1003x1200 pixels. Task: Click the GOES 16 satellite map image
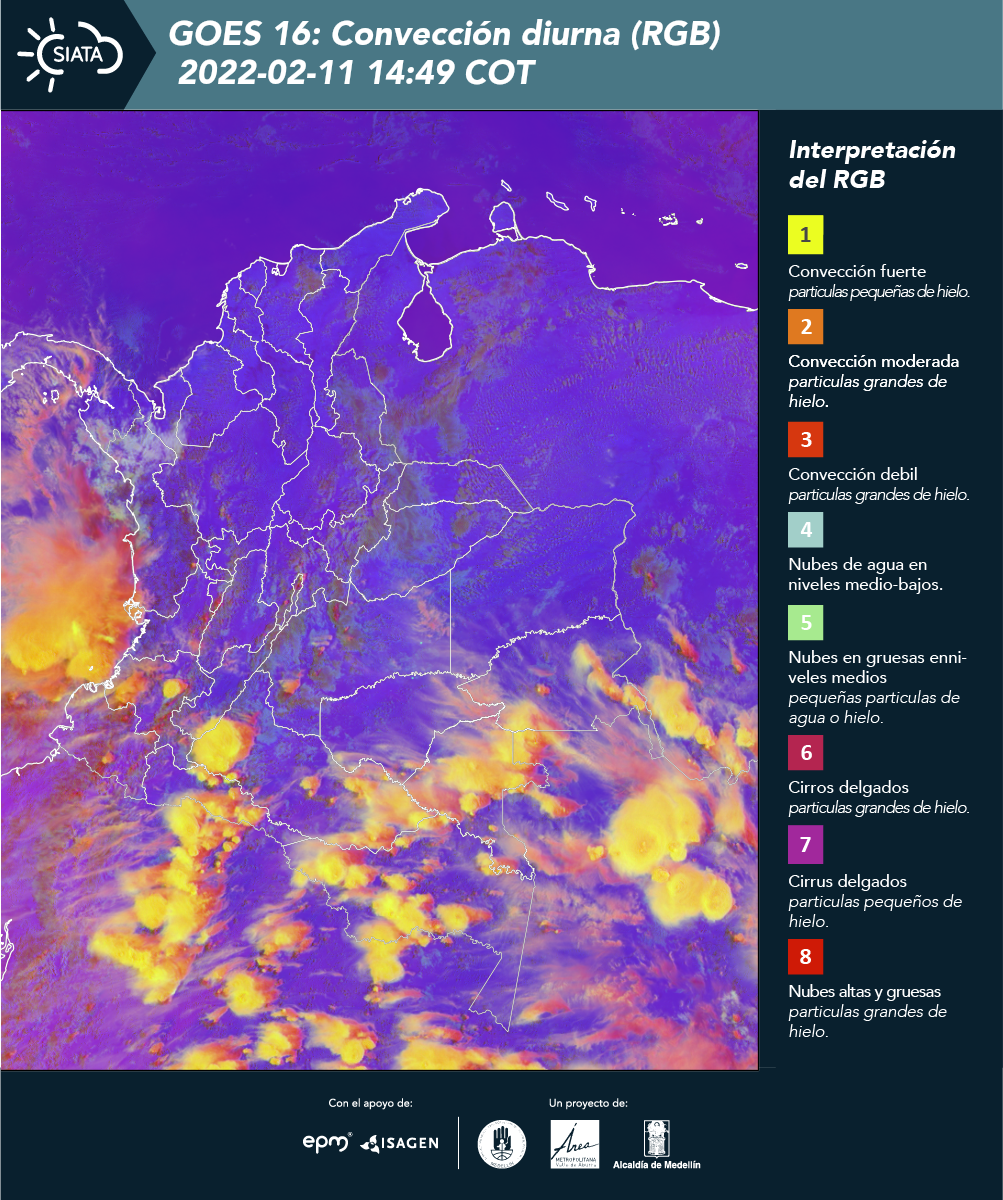click(x=380, y=590)
